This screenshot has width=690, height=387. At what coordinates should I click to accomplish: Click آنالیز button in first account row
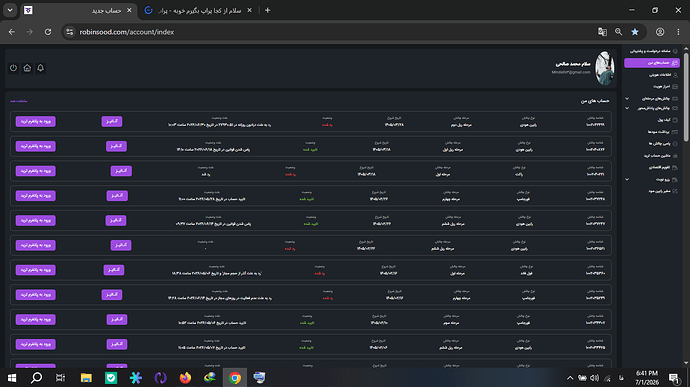click(x=112, y=122)
